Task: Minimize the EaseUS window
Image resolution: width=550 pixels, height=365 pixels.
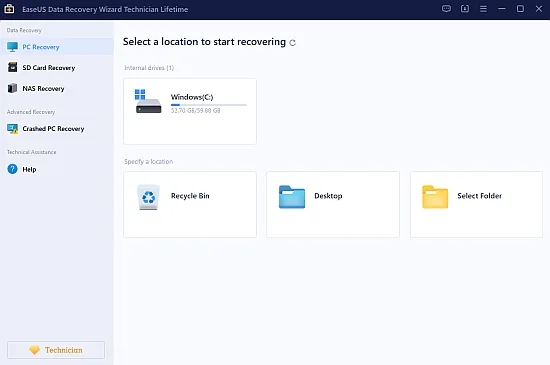Action: (502, 8)
